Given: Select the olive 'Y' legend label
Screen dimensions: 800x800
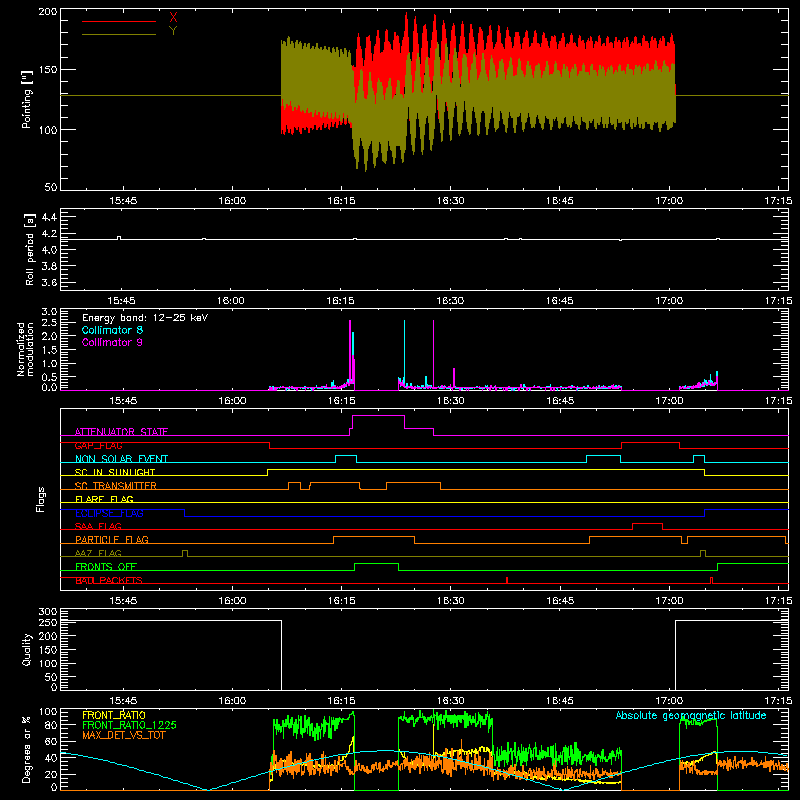Looking at the screenshot, I should tap(173, 31).
